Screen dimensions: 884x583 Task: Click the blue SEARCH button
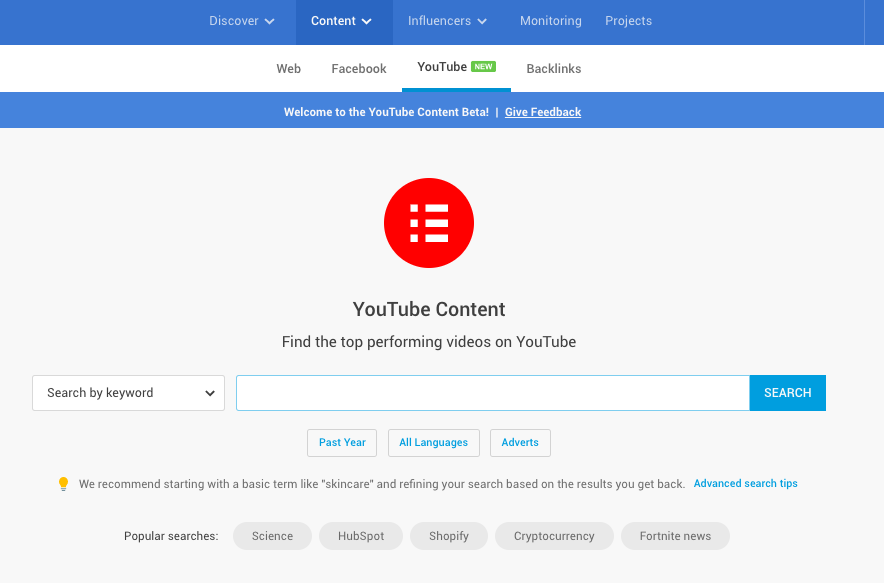[788, 393]
